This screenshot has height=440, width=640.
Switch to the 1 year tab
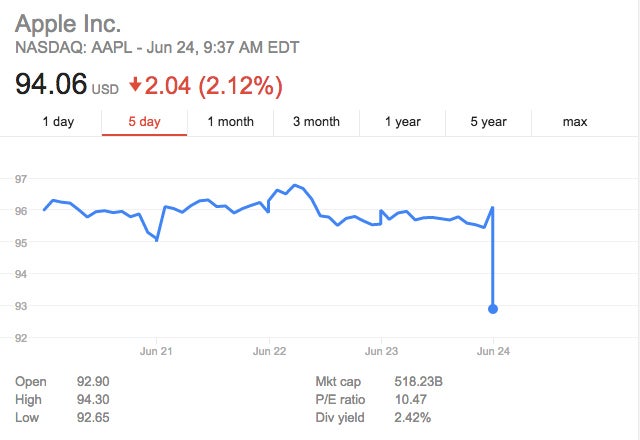point(402,122)
